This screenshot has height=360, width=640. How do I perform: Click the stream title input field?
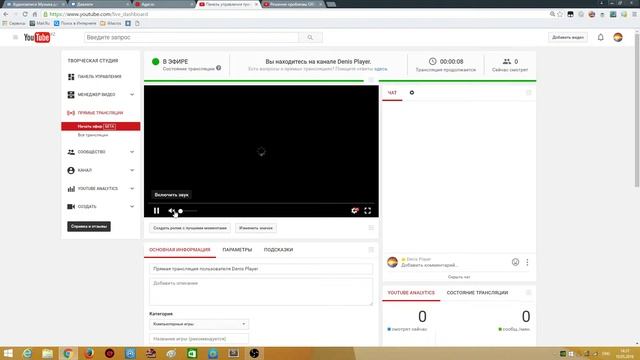(261, 269)
